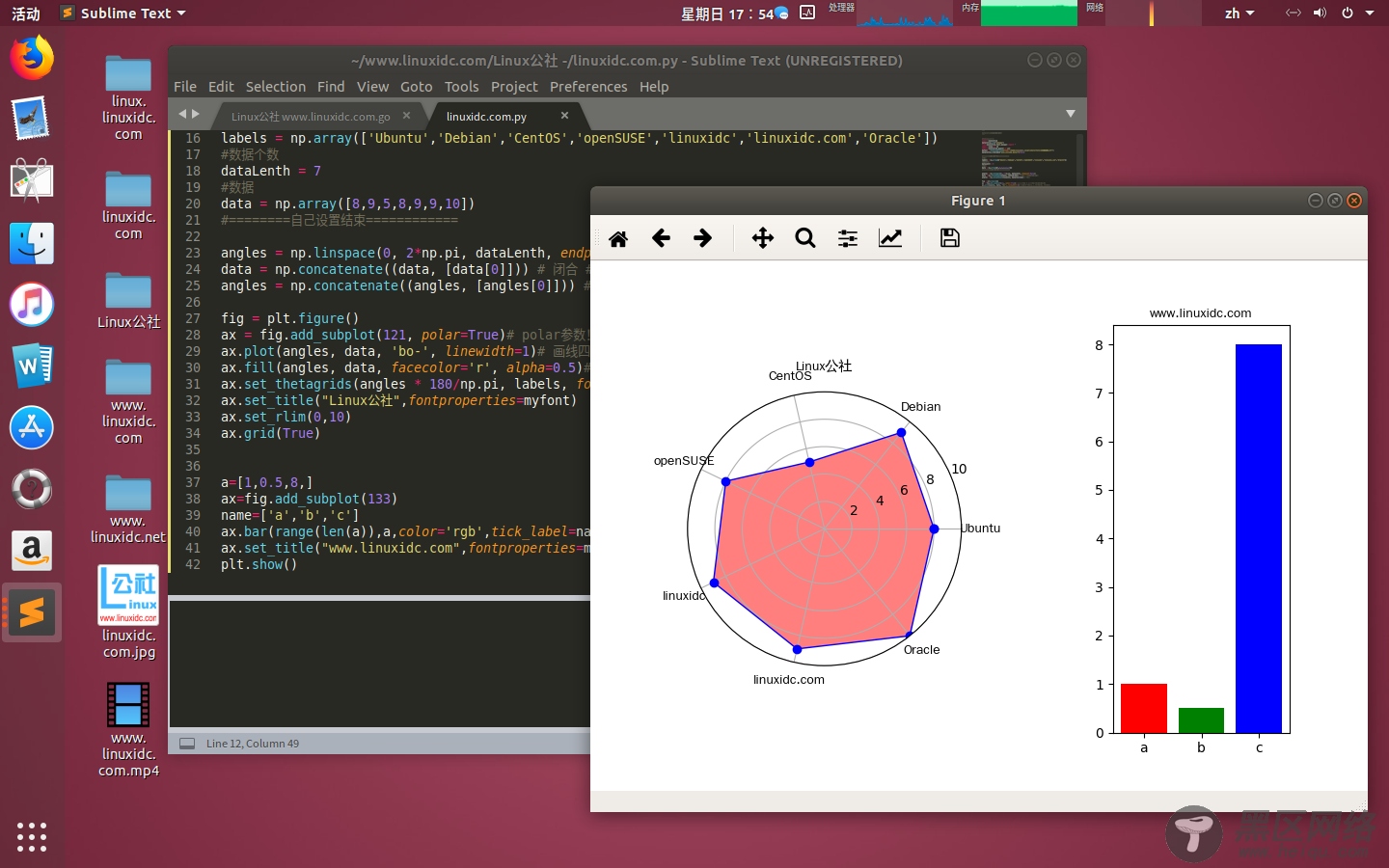This screenshot has height=868, width=1389.
Task: Open the zh input language dropdown
Action: (1239, 14)
